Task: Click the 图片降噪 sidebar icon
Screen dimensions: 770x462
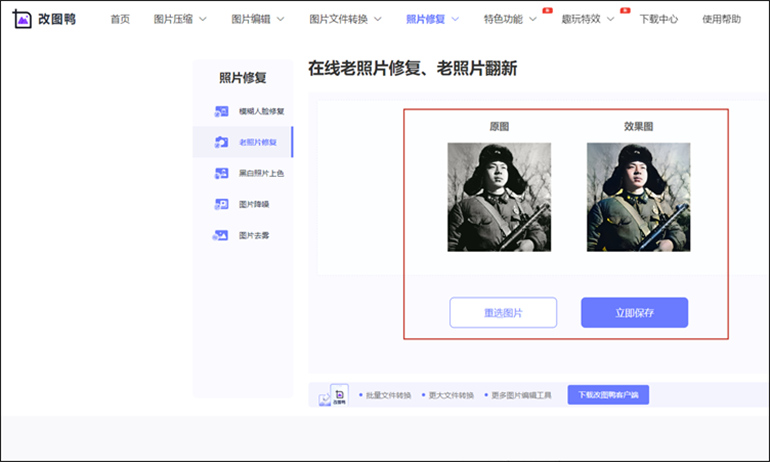Action: click(221, 204)
